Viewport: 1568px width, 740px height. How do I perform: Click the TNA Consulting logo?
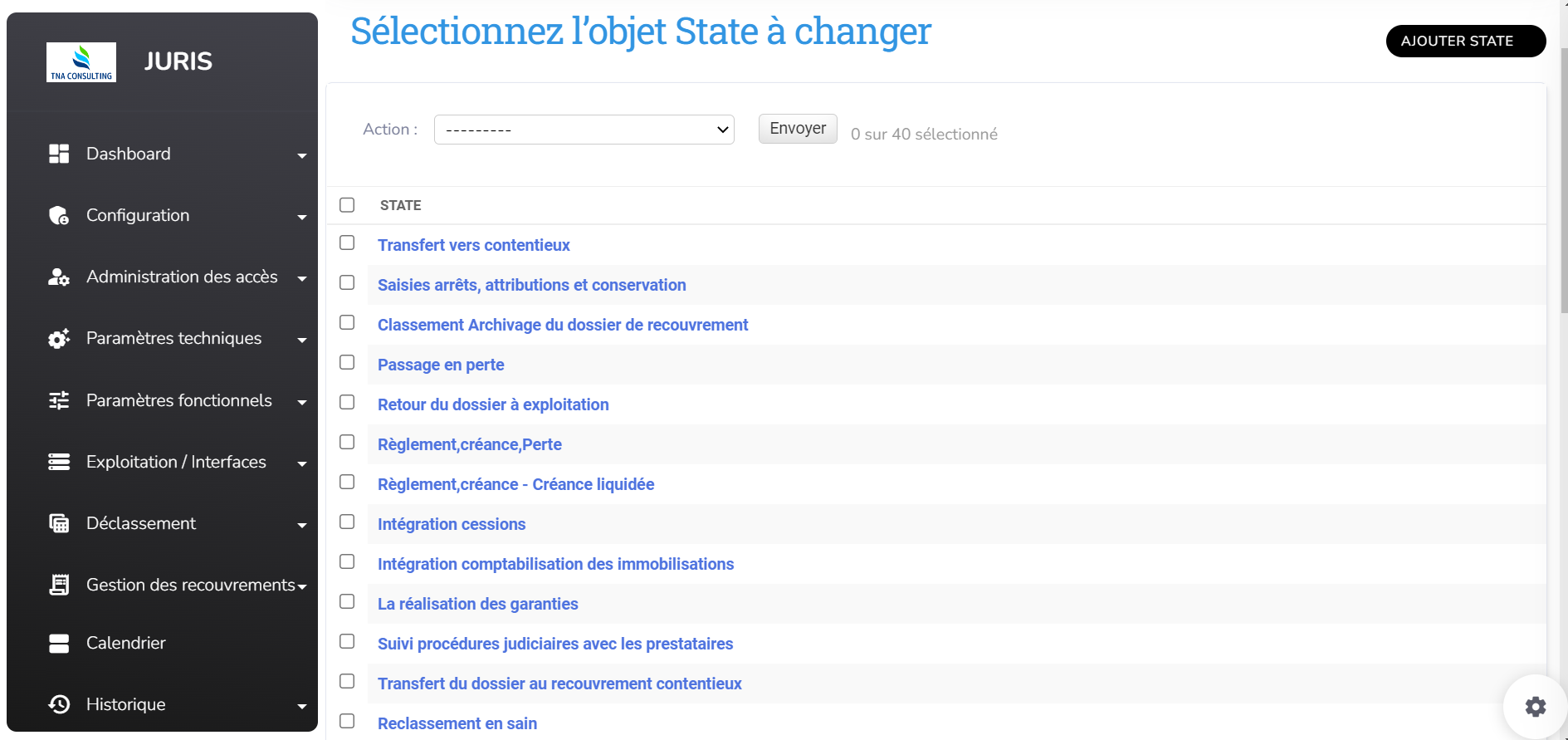pyautogui.click(x=81, y=62)
